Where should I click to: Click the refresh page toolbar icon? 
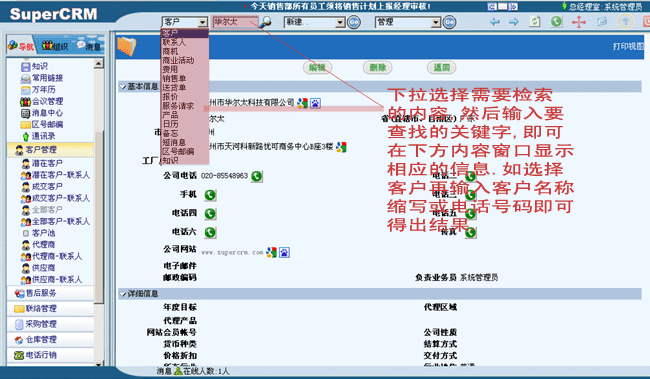(x=535, y=22)
